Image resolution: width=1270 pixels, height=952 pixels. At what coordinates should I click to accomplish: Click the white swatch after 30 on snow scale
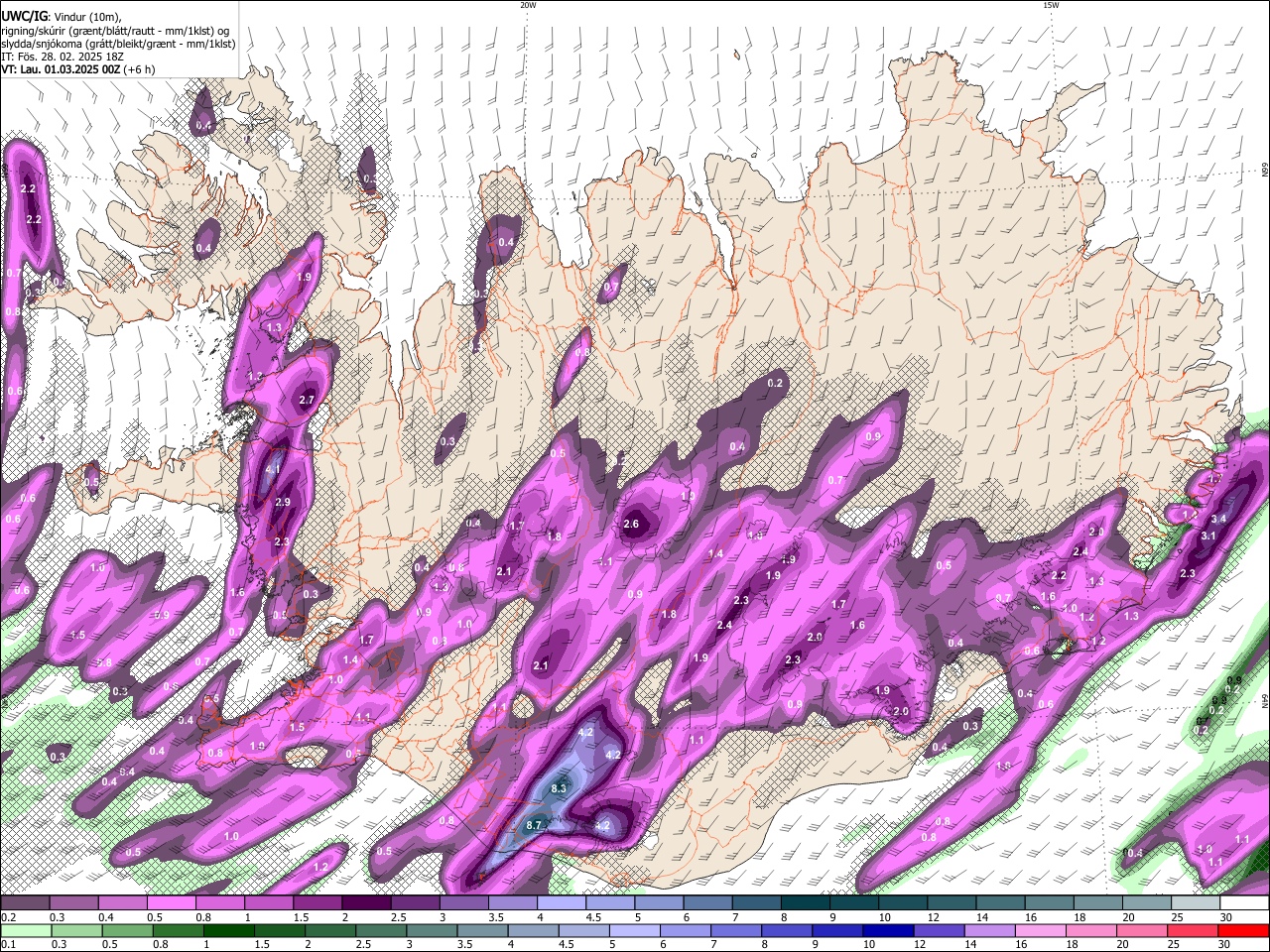pos(1244,902)
